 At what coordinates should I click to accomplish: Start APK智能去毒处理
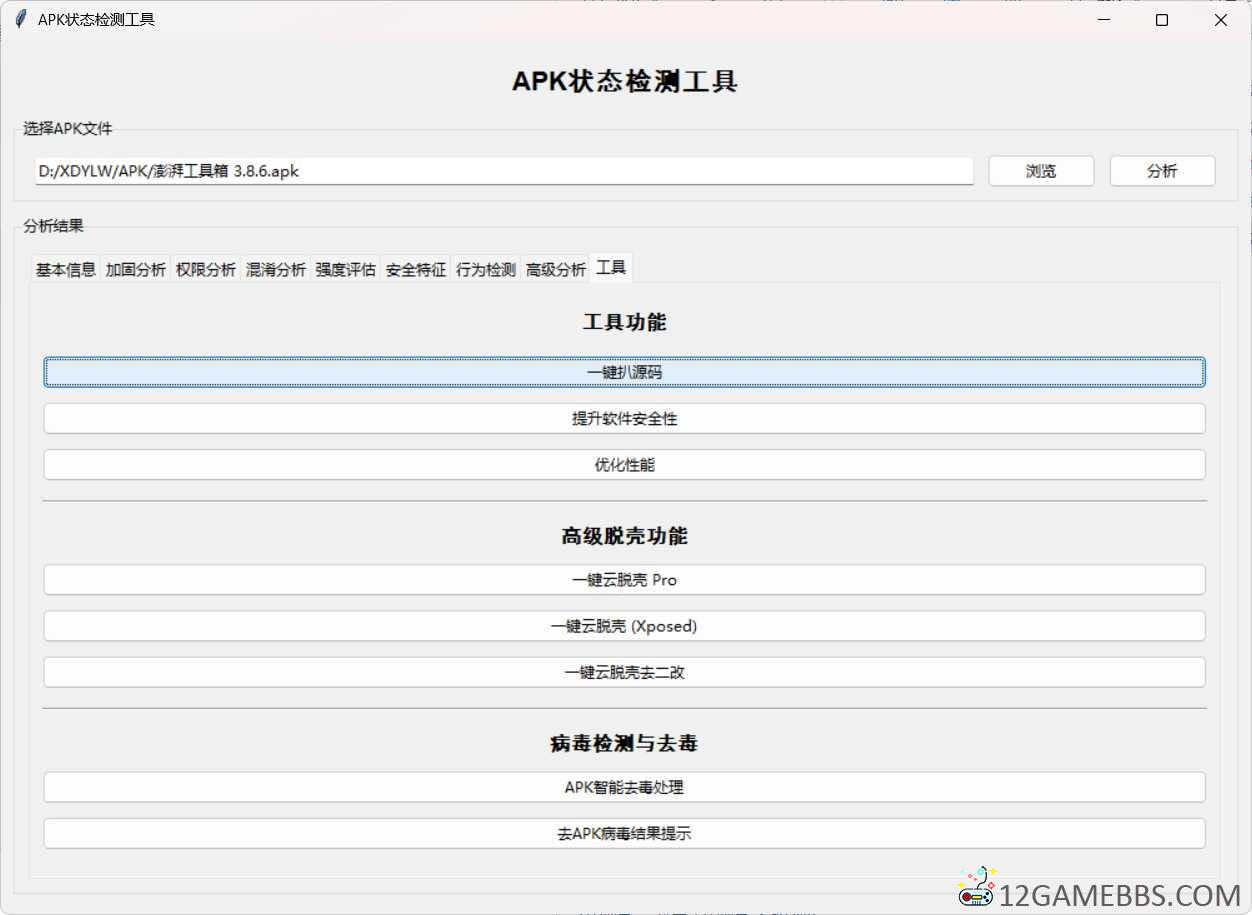click(x=624, y=787)
